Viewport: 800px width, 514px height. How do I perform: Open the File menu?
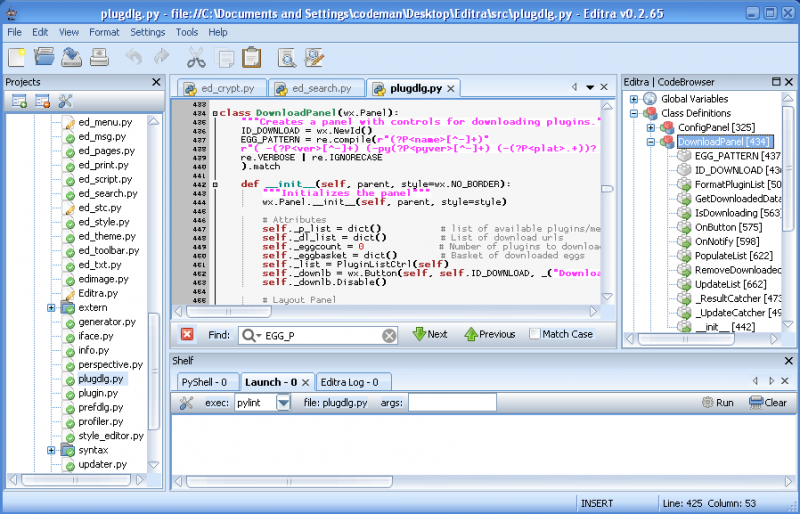click(x=14, y=32)
